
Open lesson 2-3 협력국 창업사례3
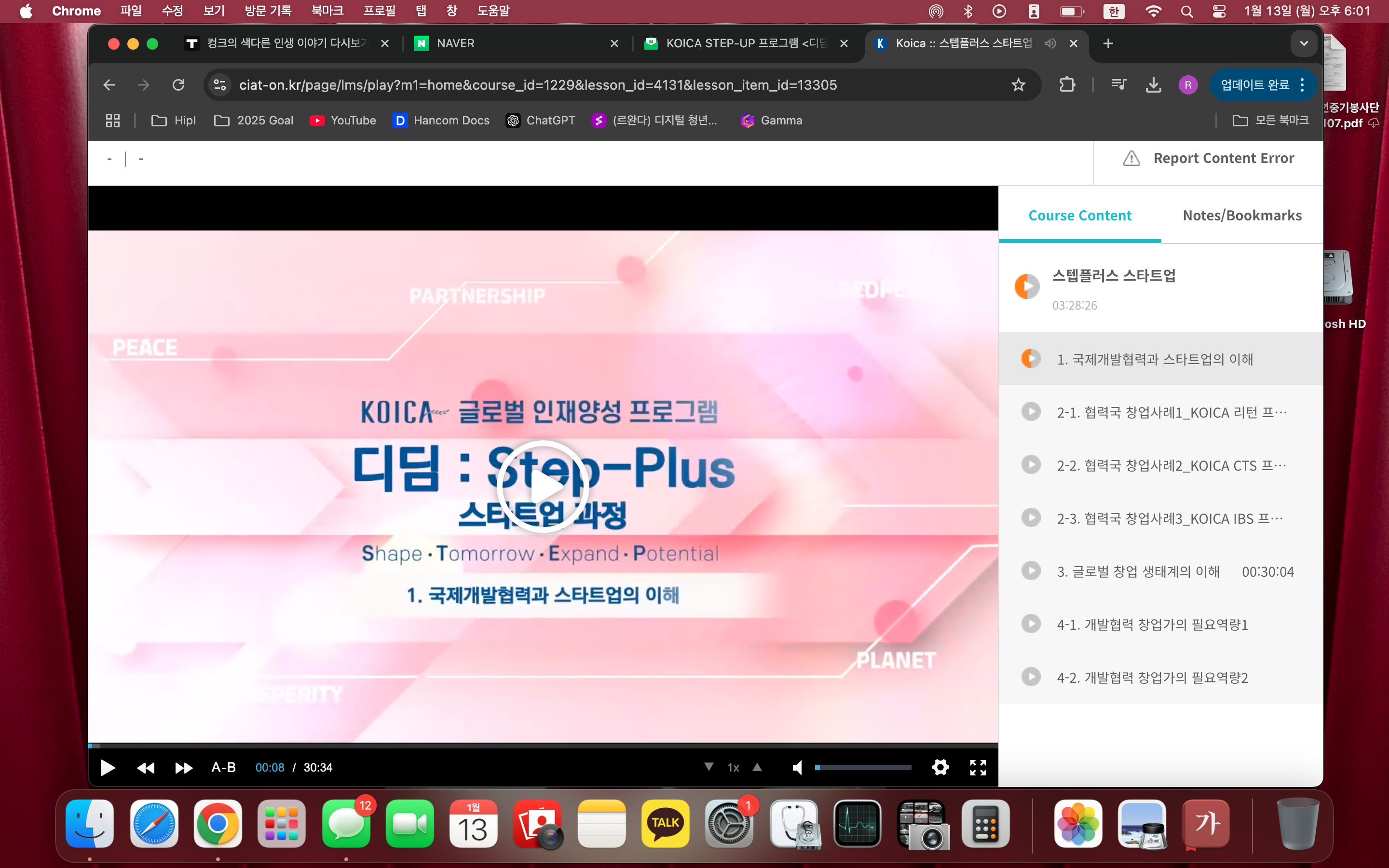(1160, 518)
